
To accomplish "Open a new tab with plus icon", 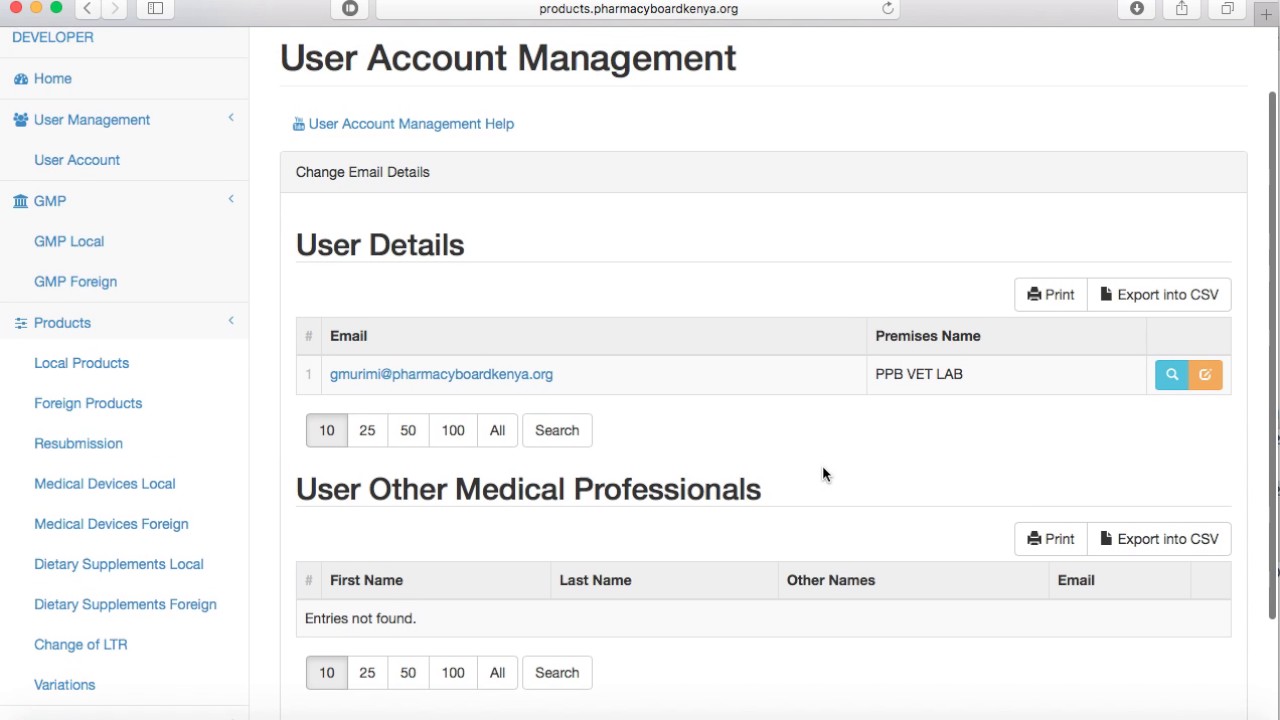I will (x=1266, y=13).
